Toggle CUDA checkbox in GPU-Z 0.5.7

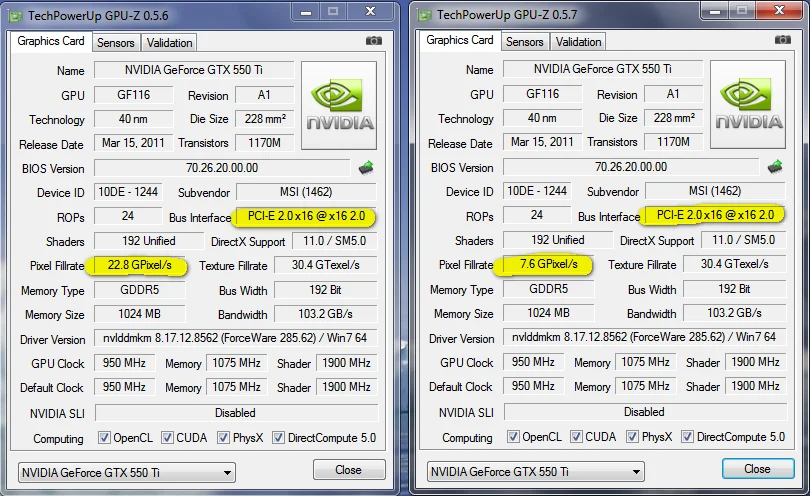pos(576,437)
